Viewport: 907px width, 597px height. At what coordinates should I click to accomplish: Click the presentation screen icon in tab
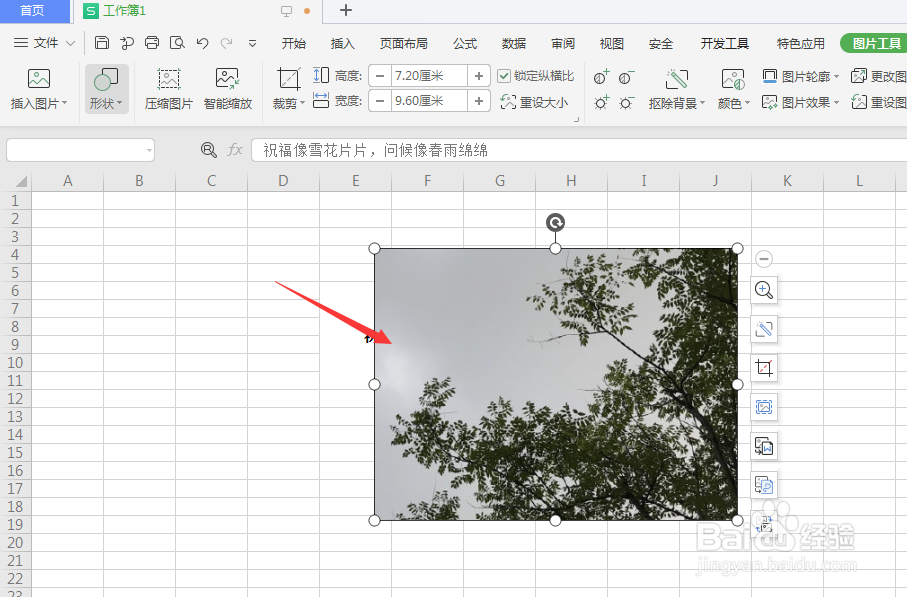click(286, 11)
